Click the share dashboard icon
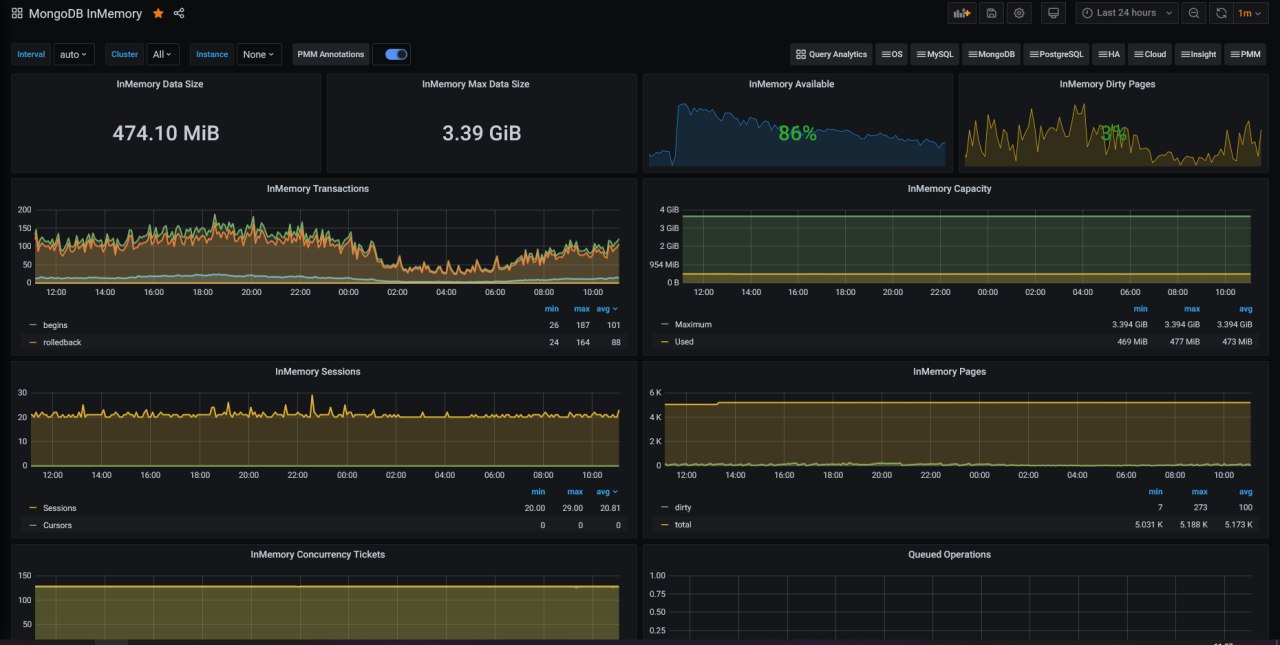This screenshot has height=645, width=1280. point(179,14)
